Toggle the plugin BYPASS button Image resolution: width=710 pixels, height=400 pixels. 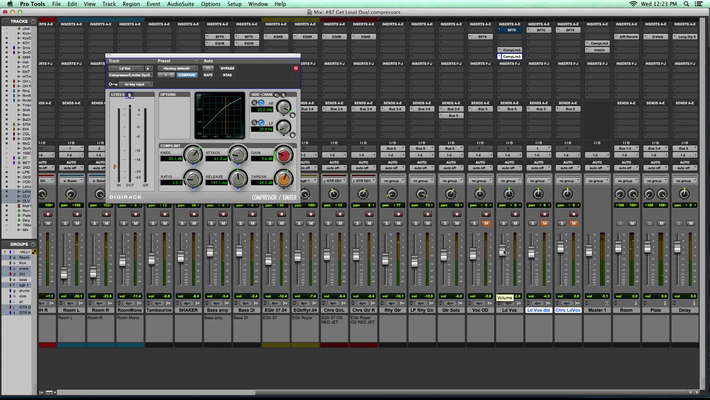[x=227, y=68]
